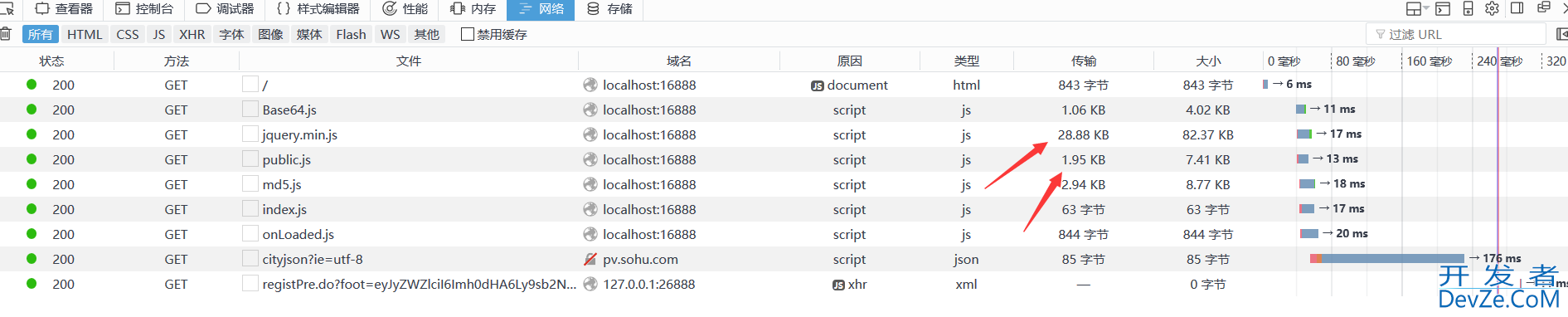The width and height of the screenshot is (1568, 317).
Task: Toggle the split console icon
Action: [x=1443, y=9]
